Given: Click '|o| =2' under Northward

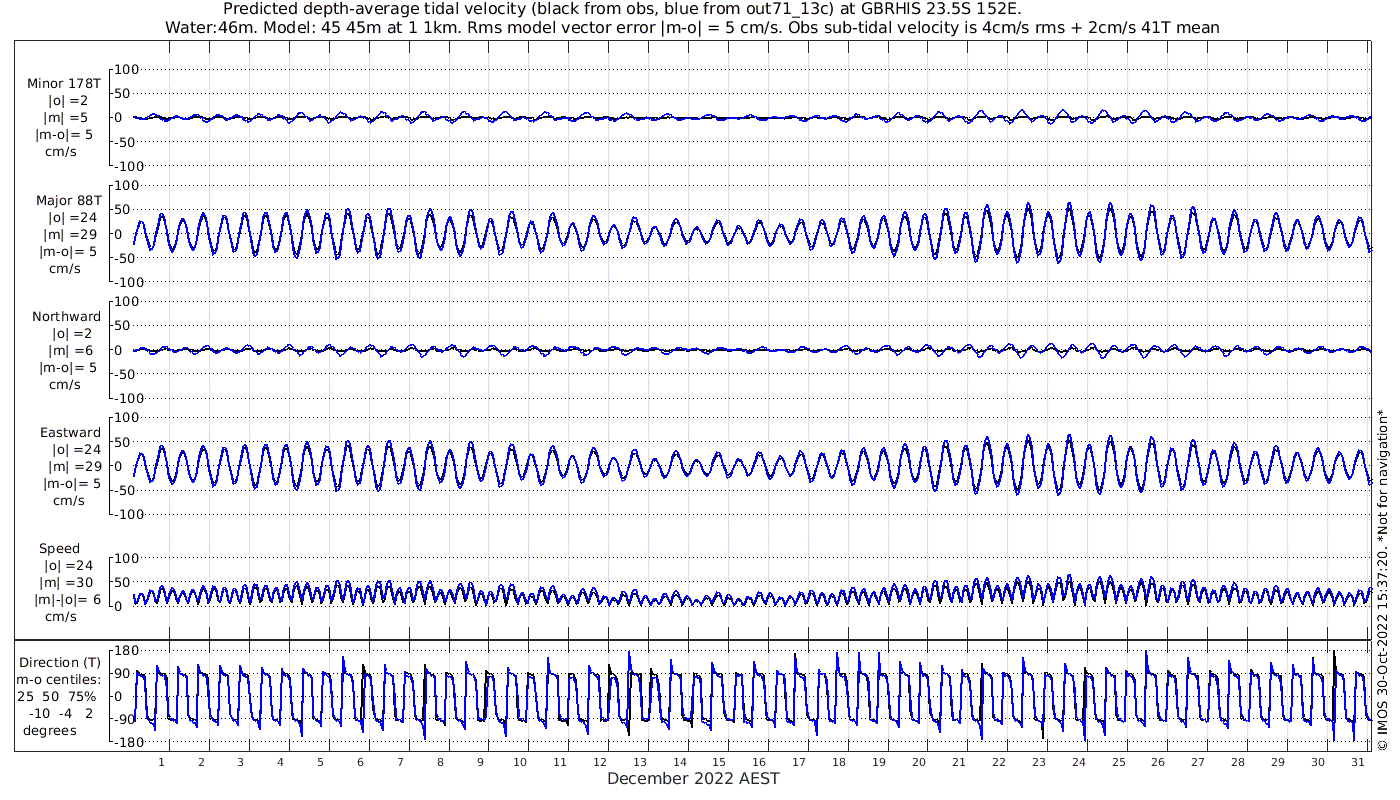Looking at the screenshot, I should click(72, 334).
